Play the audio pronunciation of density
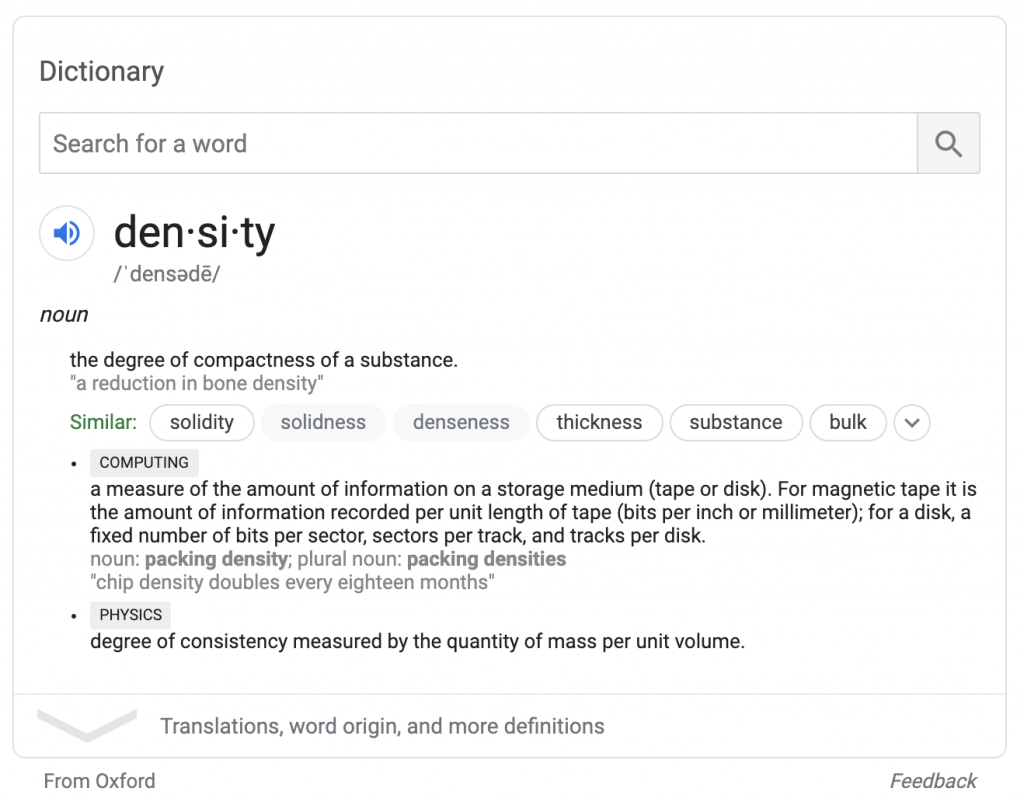Image resolution: width=1024 pixels, height=802 pixels. [67, 234]
